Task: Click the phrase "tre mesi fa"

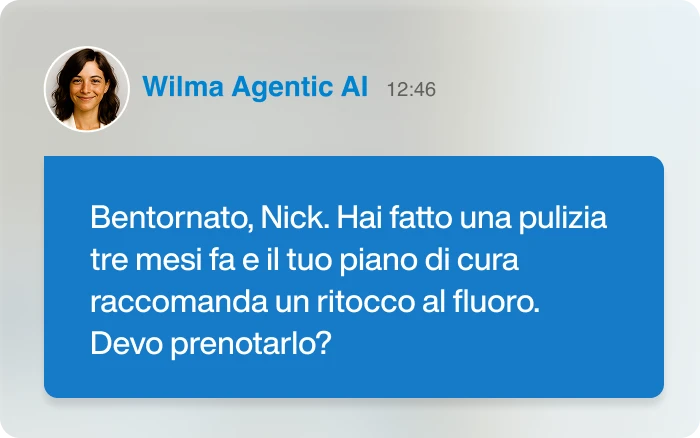Action: point(162,260)
